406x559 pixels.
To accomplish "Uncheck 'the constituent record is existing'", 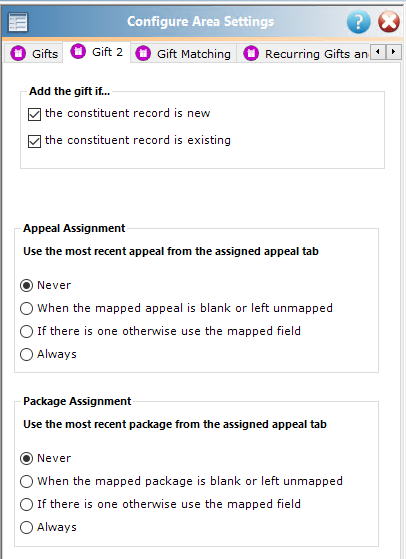I will coord(34,141).
